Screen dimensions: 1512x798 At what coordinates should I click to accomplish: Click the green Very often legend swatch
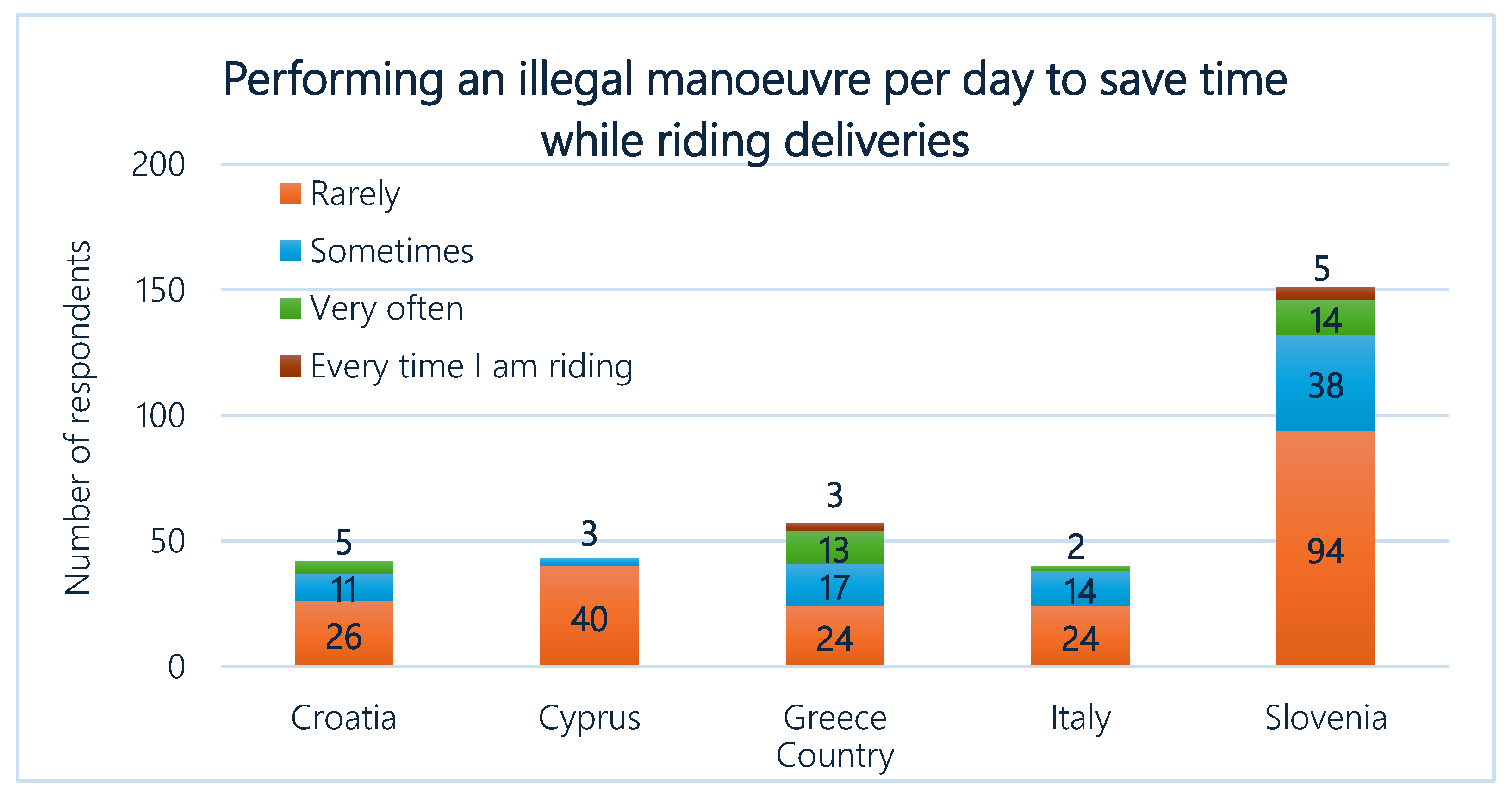click(290, 309)
